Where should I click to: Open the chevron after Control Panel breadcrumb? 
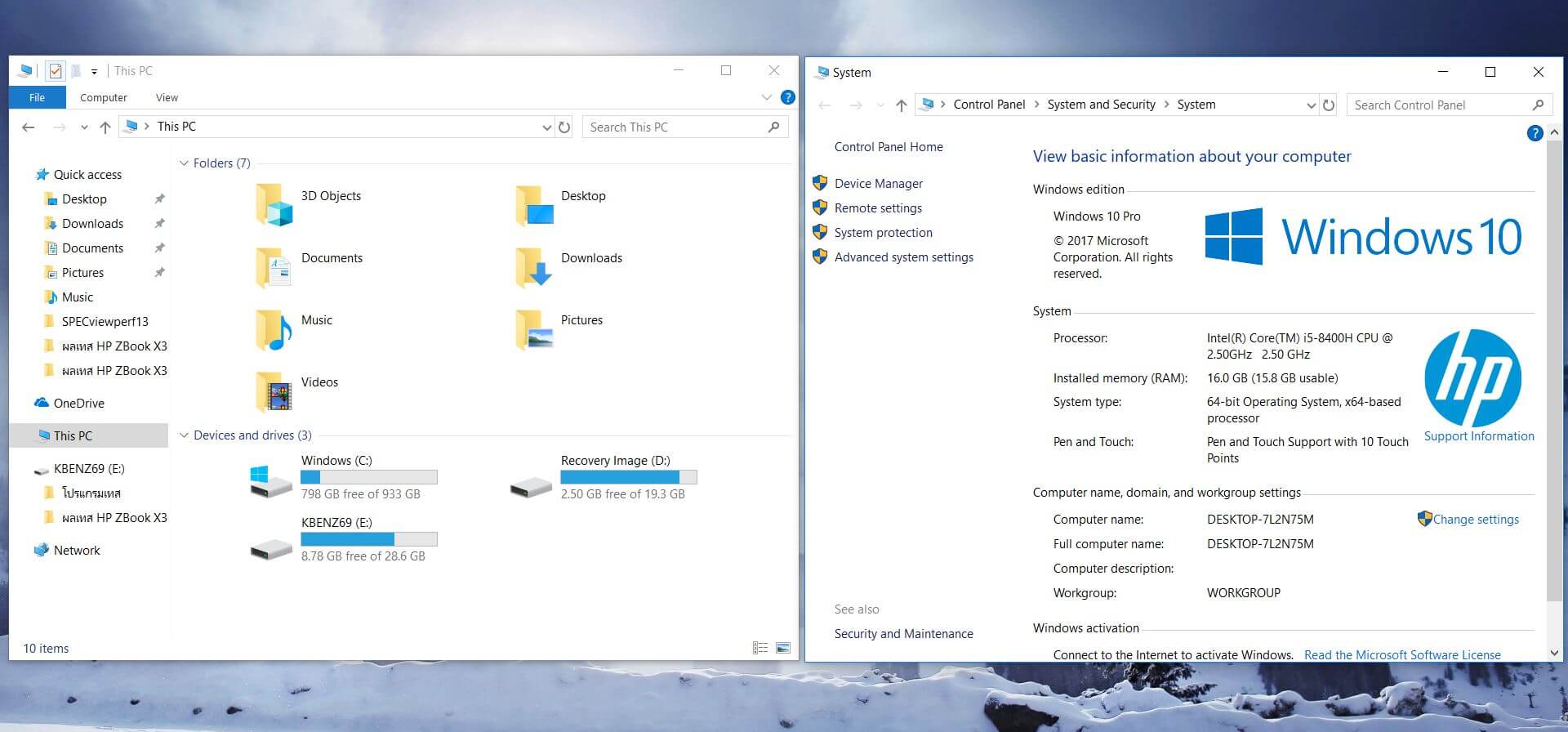click(x=1037, y=105)
